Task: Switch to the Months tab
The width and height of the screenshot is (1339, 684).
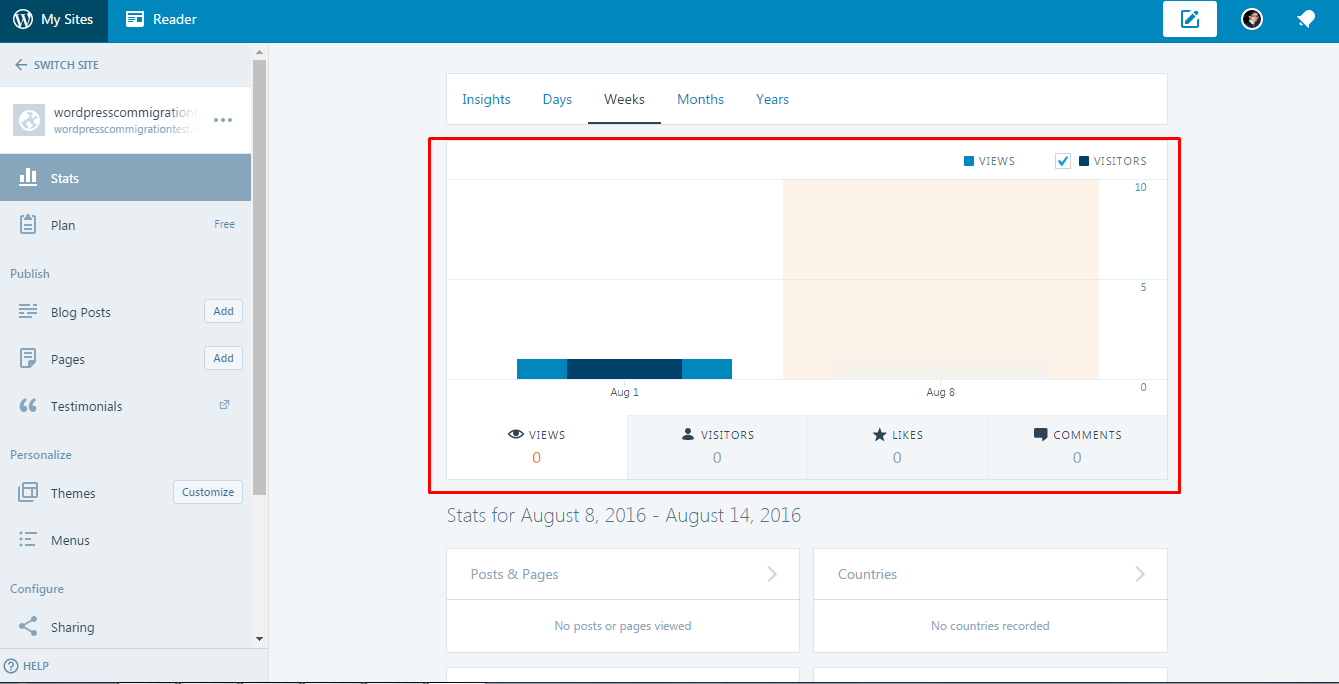Action: (700, 99)
